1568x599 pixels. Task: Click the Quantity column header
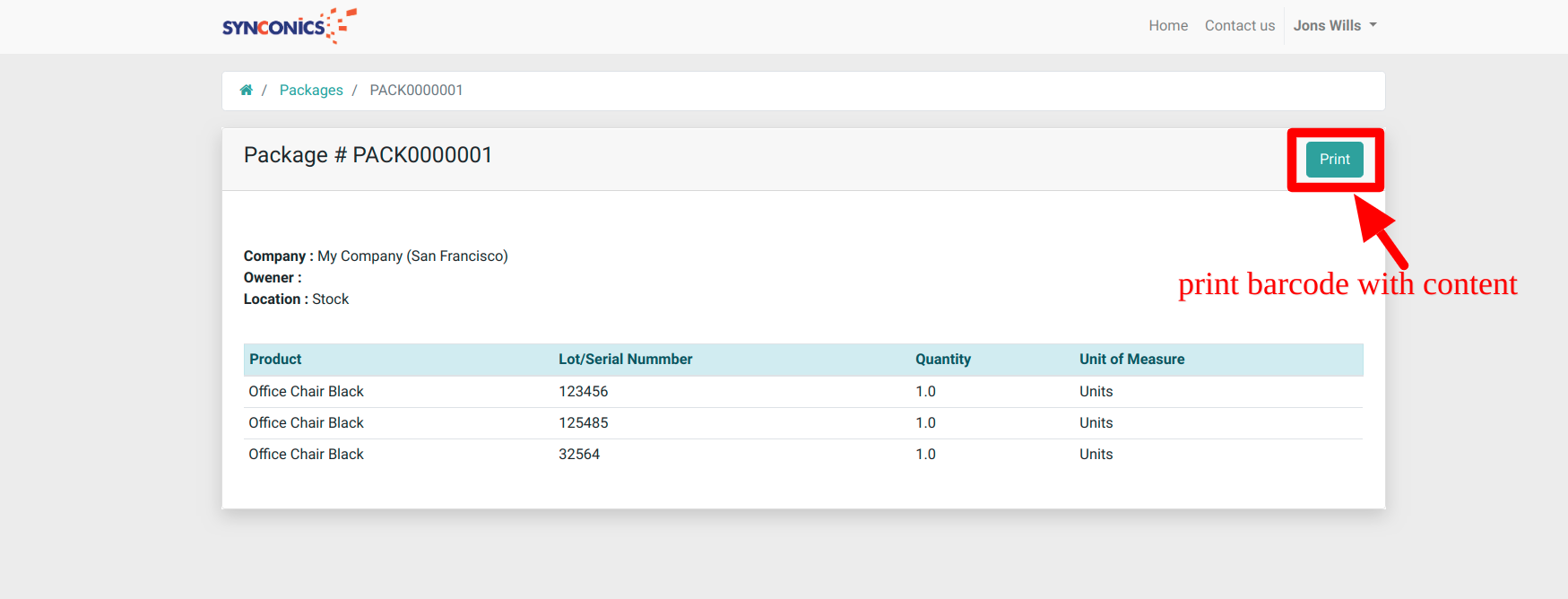942,360
